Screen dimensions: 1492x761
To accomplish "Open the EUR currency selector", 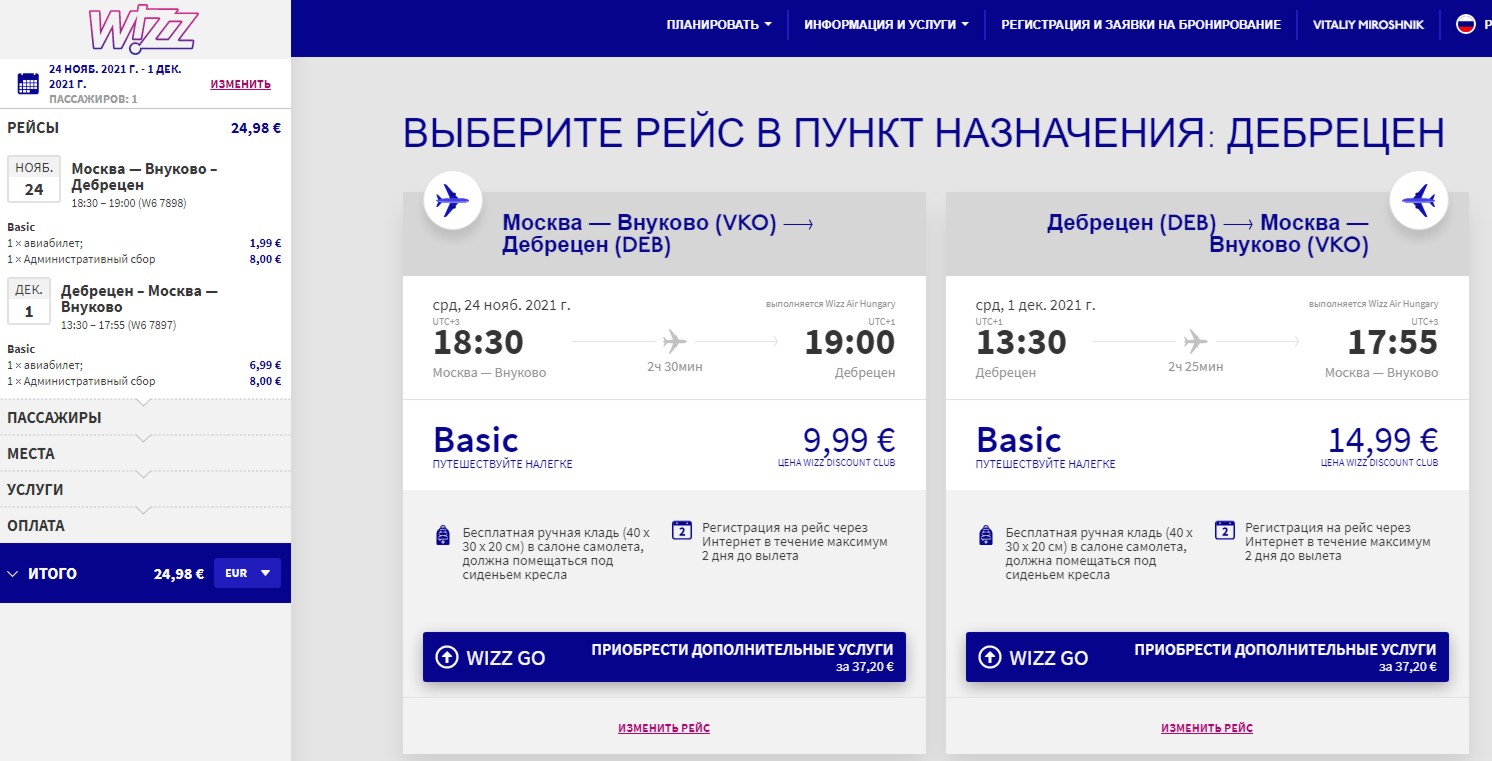I will tap(247, 573).
